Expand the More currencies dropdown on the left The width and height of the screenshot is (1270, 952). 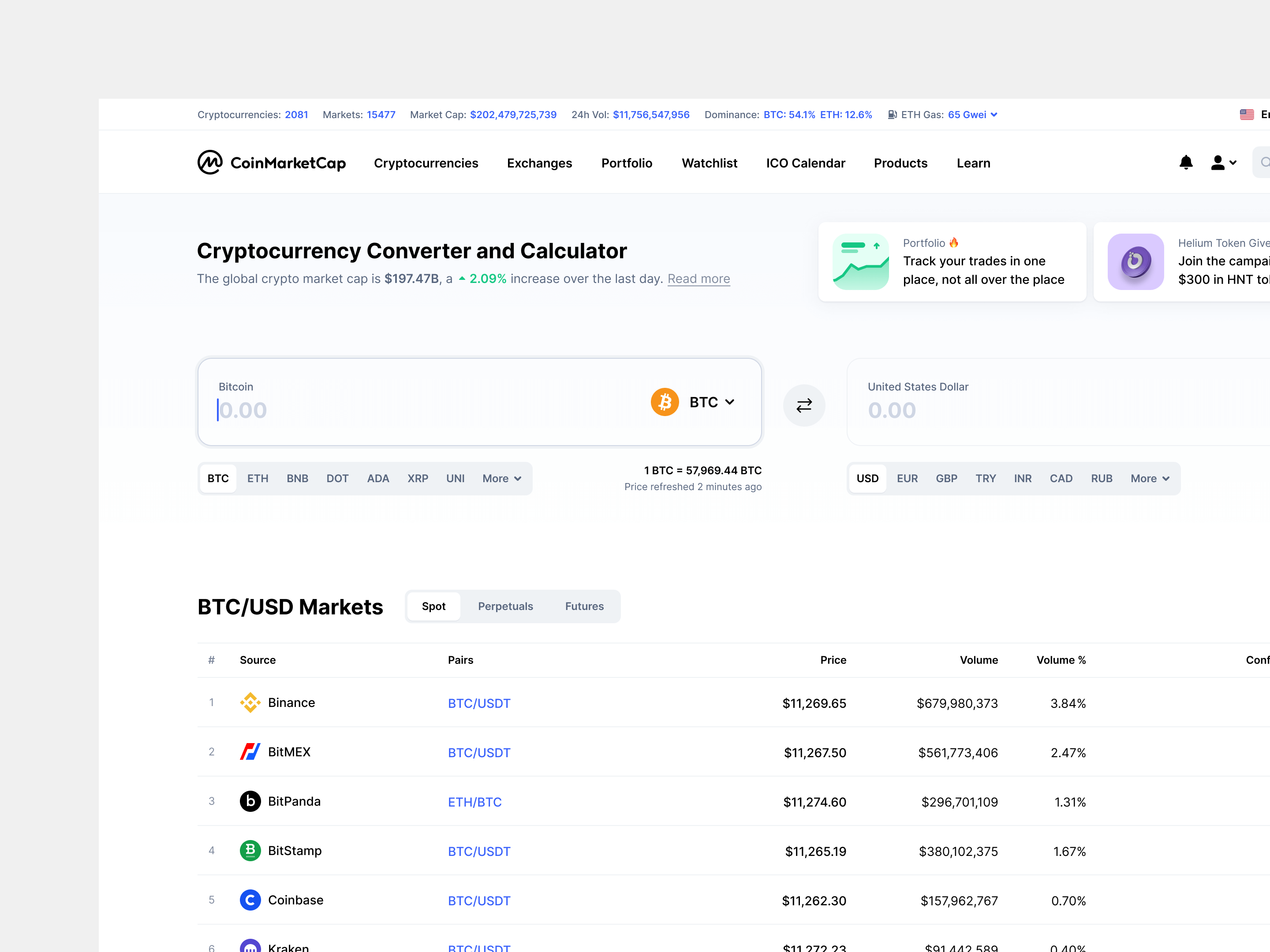(501, 478)
